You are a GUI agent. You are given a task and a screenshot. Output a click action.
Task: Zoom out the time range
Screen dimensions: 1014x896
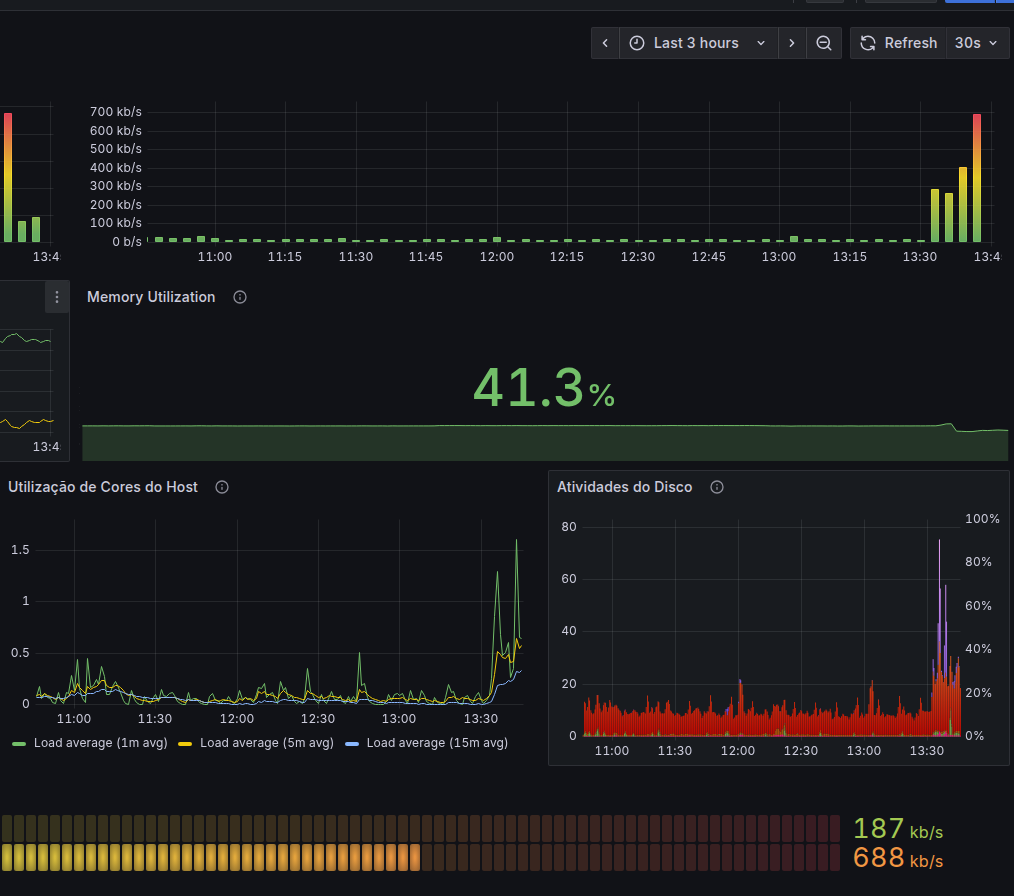823,43
